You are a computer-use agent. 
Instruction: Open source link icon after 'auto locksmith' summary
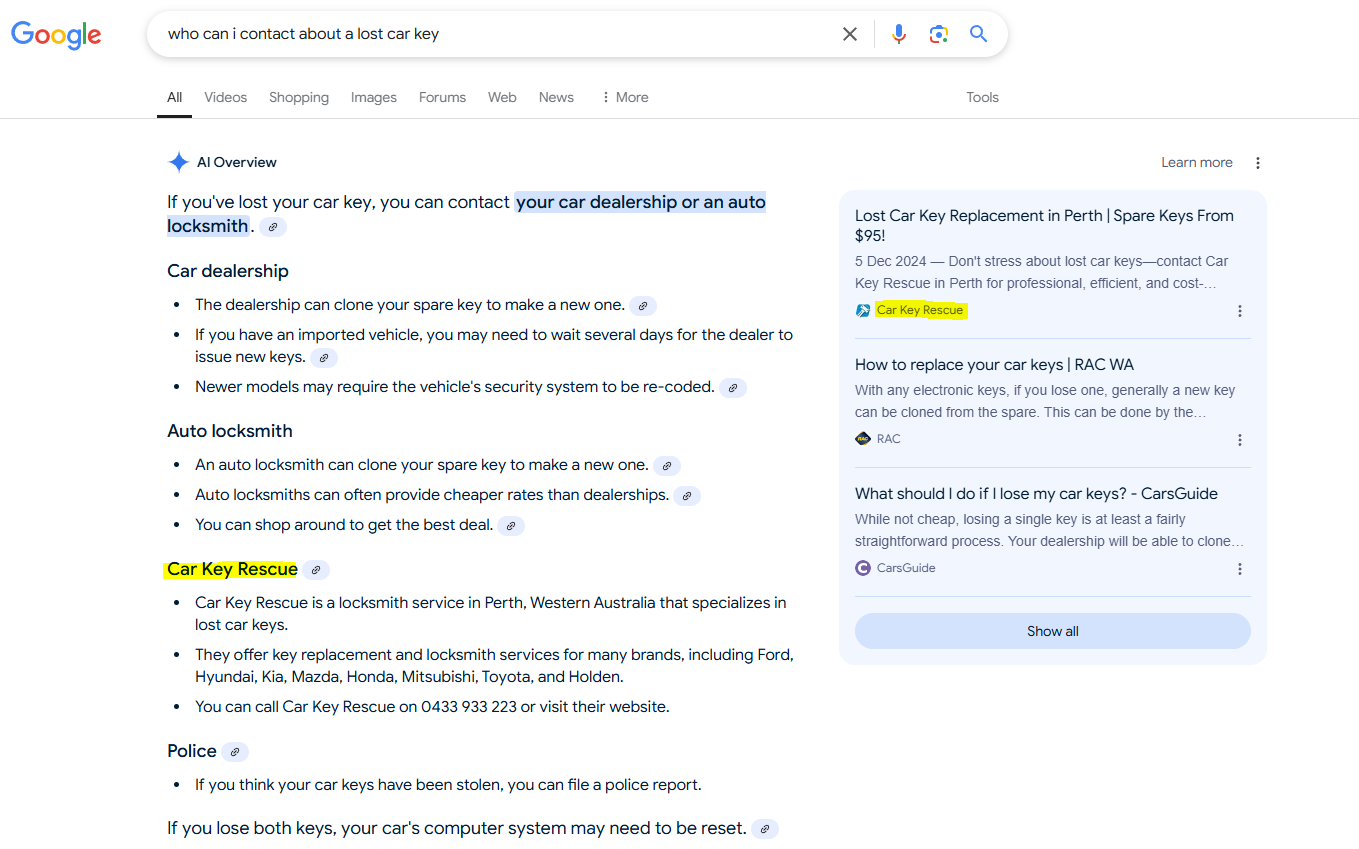[273, 227]
